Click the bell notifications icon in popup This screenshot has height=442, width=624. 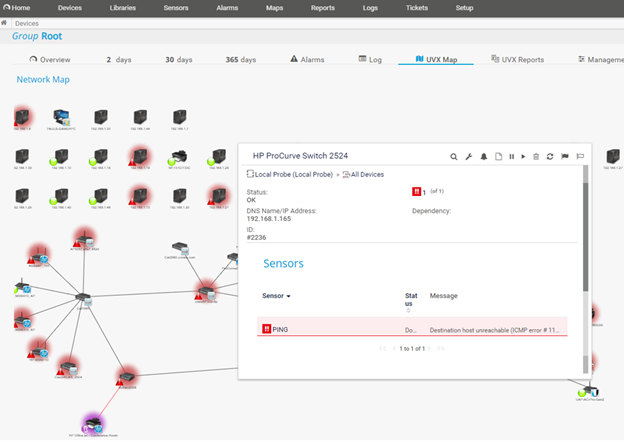(x=483, y=156)
